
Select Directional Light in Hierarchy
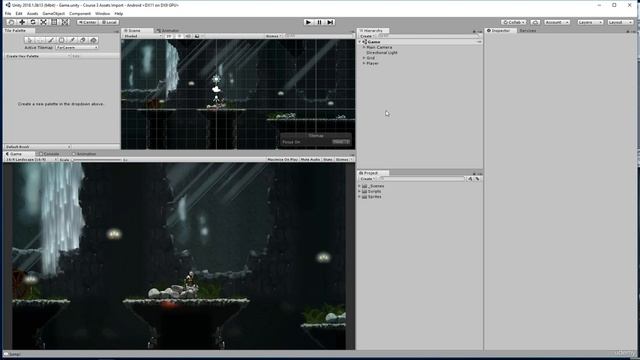(382, 53)
